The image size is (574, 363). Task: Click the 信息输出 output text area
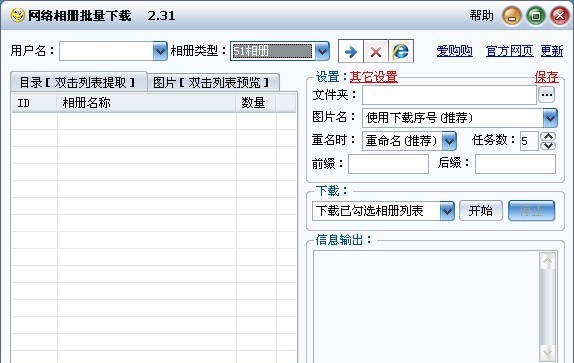(x=426, y=307)
